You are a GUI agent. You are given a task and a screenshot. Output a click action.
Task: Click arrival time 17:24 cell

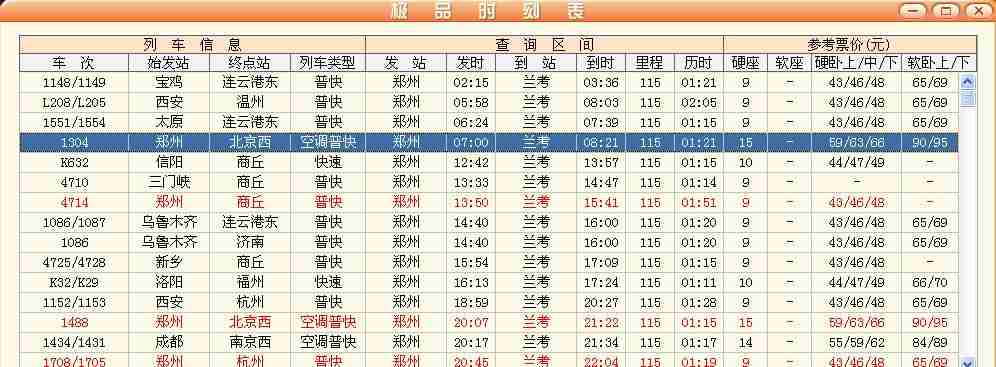(600, 283)
